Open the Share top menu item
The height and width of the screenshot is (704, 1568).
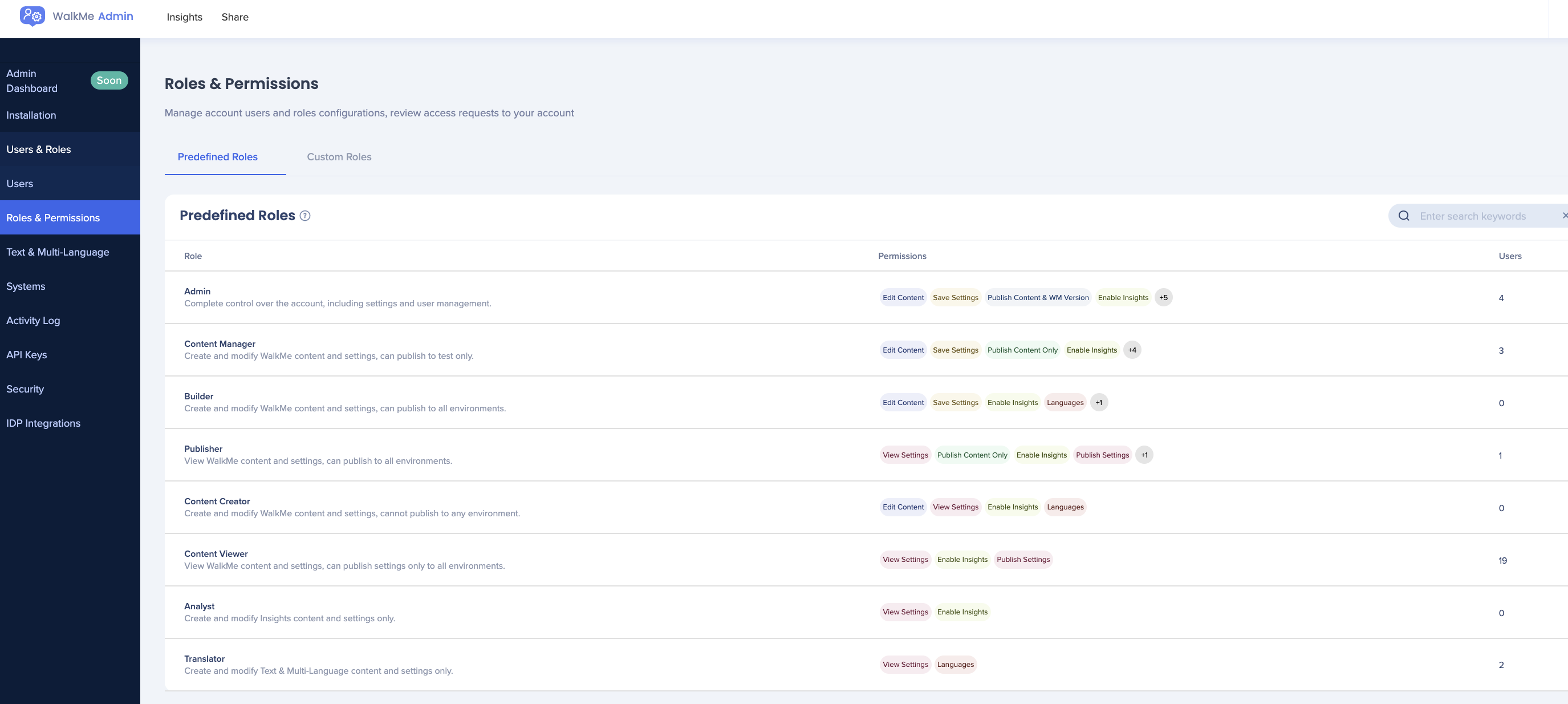point(235,17)
